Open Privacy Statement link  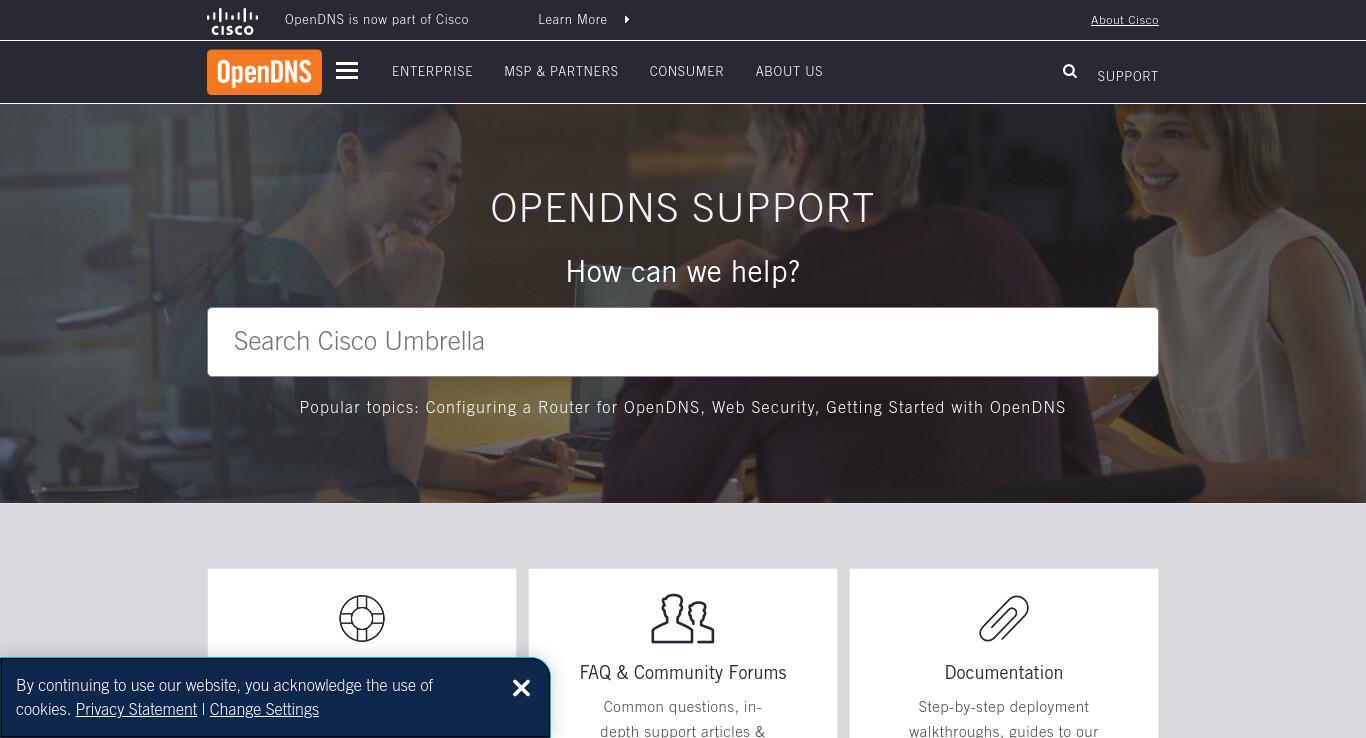(136, 709)
